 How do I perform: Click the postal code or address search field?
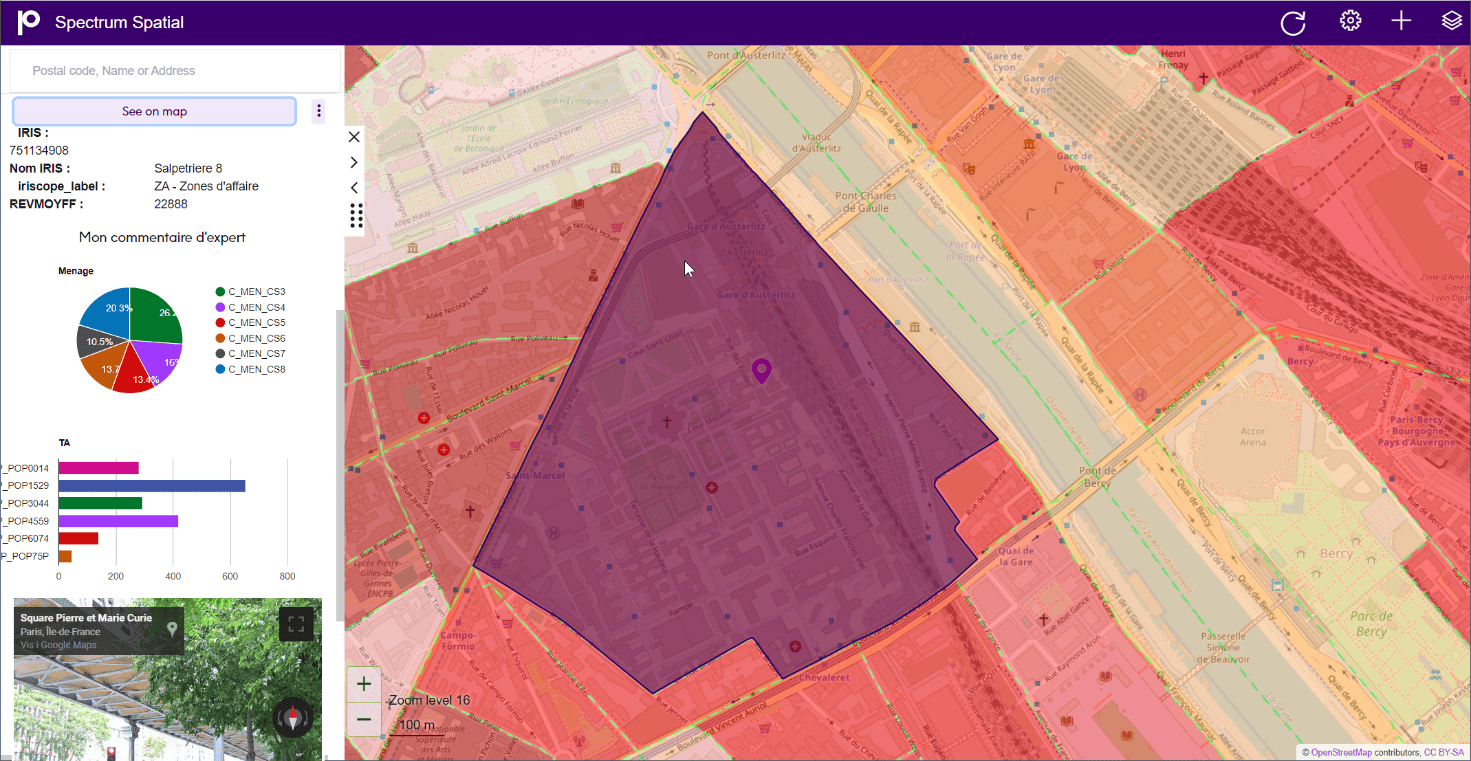pos(175,71)
